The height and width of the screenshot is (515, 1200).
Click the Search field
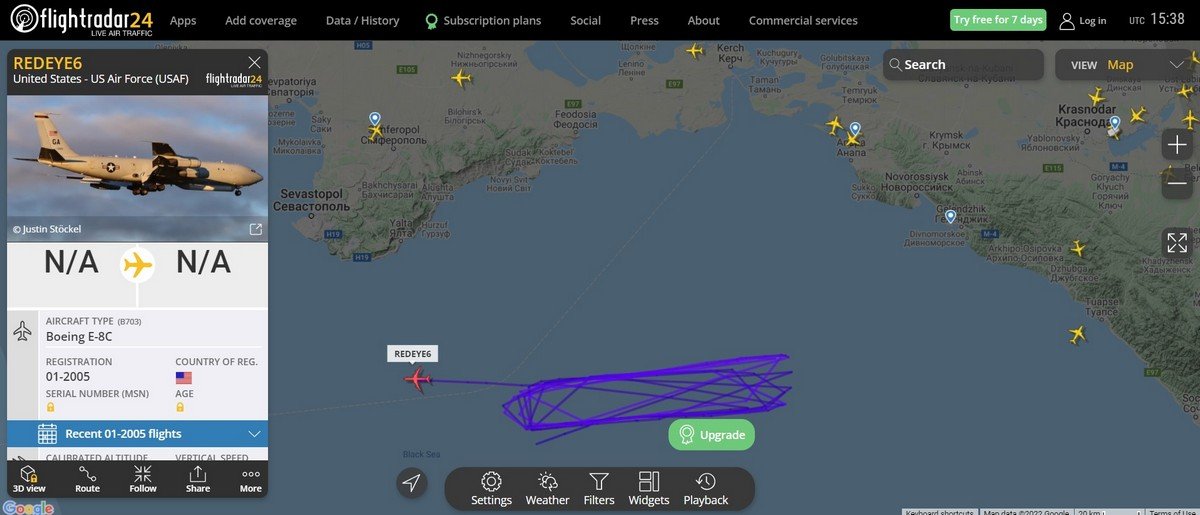click(963, 65)
